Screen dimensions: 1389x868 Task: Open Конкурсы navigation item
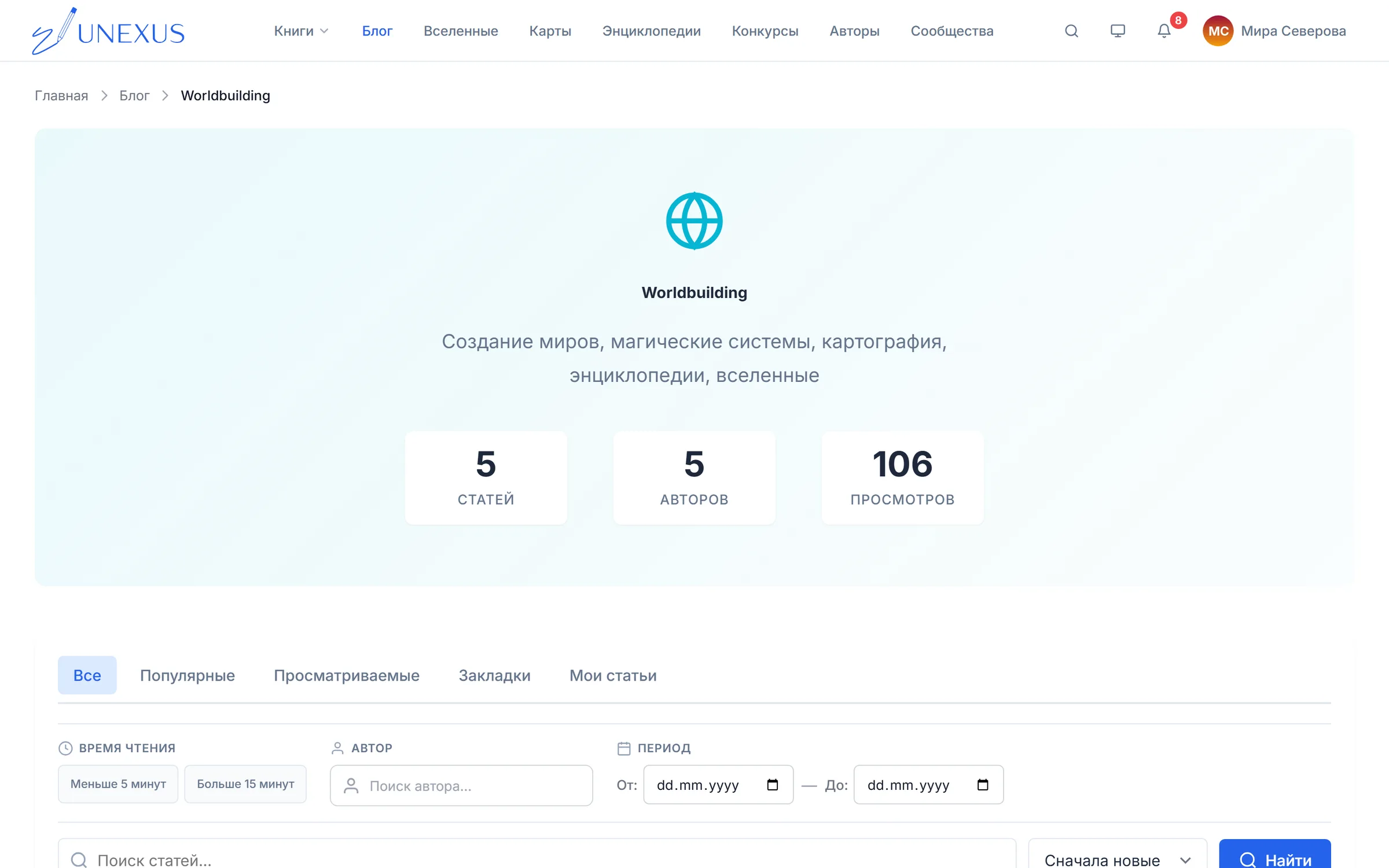click(x=765, y=31)
